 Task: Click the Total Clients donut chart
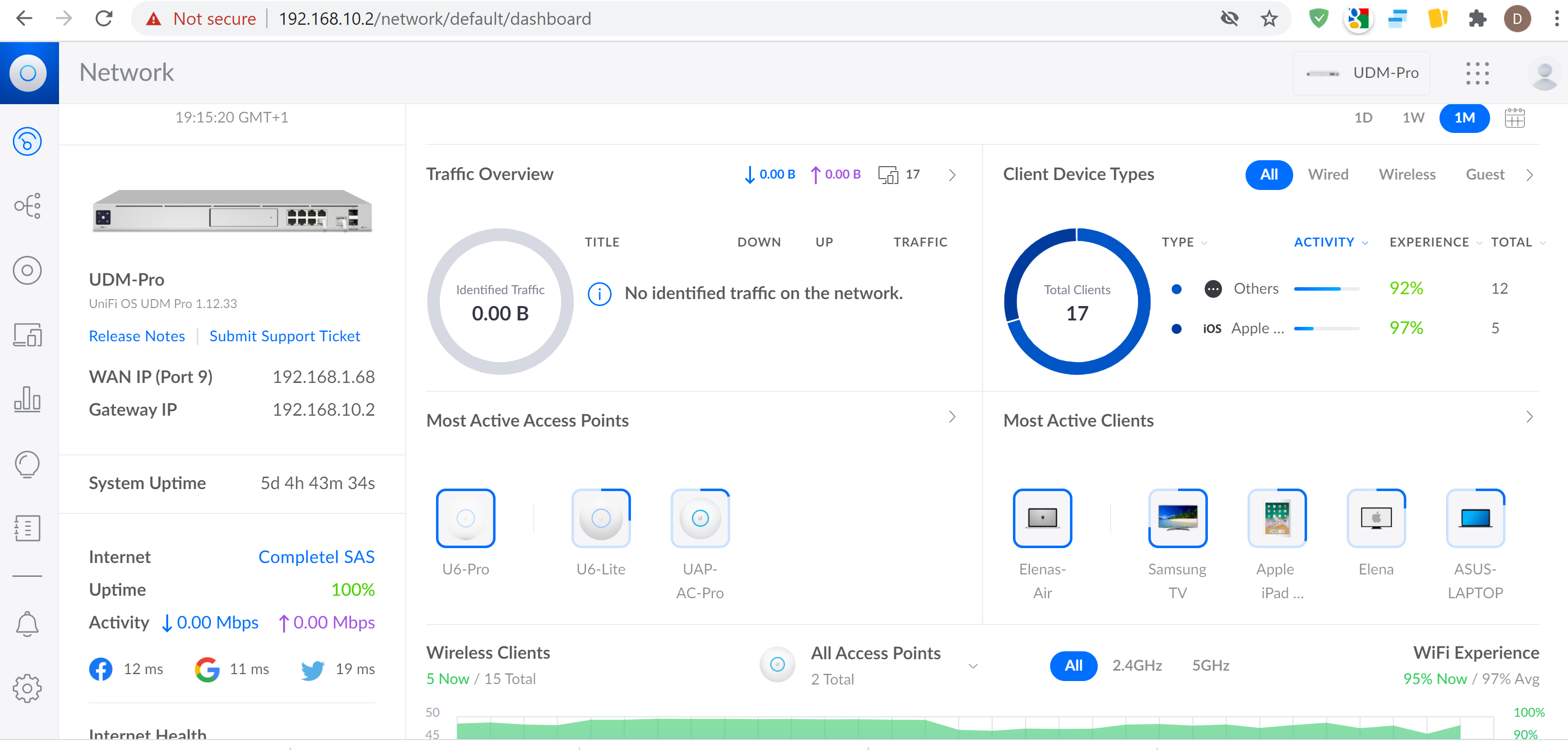[1077, 302]
